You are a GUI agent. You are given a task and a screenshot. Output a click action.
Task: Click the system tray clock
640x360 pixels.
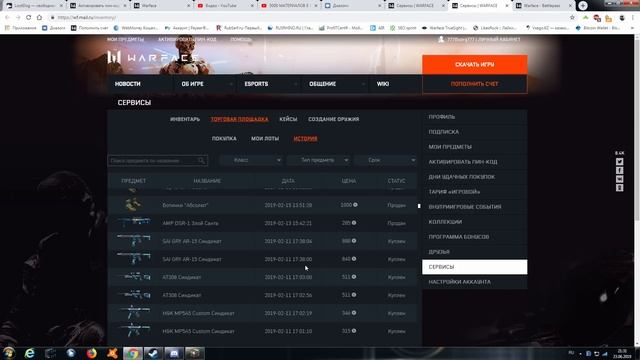[x=623, y=353]
